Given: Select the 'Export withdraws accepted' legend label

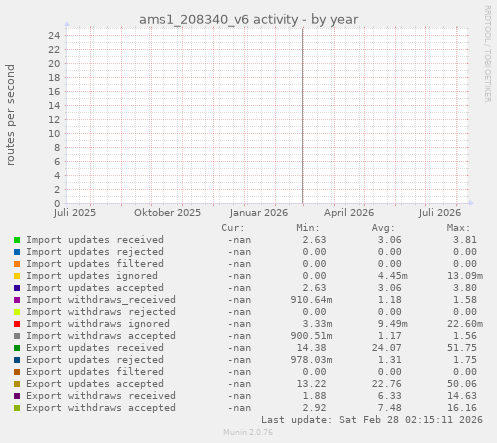Looking at the screenshot, I should [101, 408].
